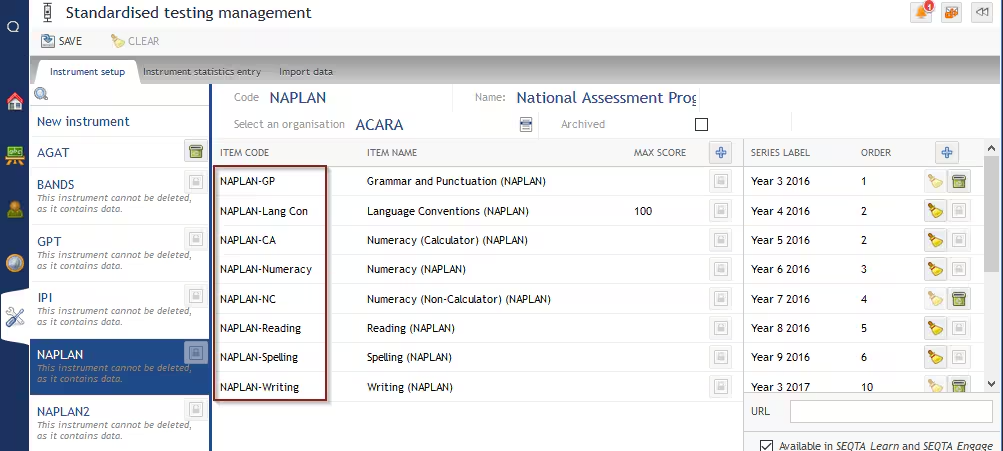Click the clear broom icon for Year 8 2016

pyautogui.click(x=935, y=328)
